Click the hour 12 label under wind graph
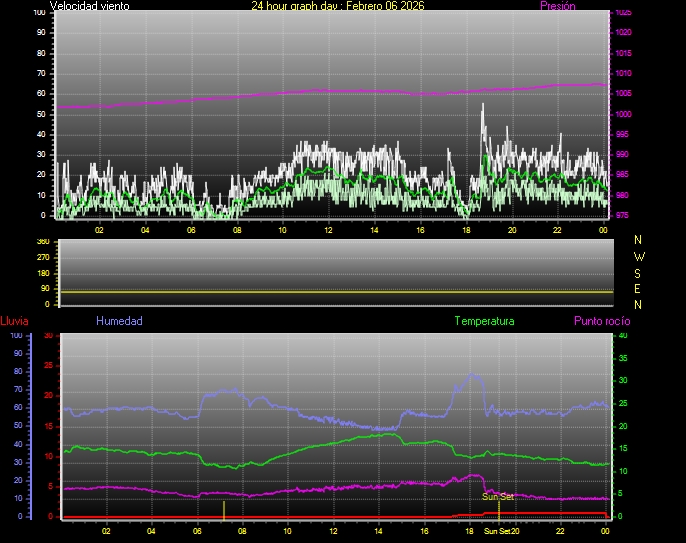686x543 pixels. [x=328, y=230]
